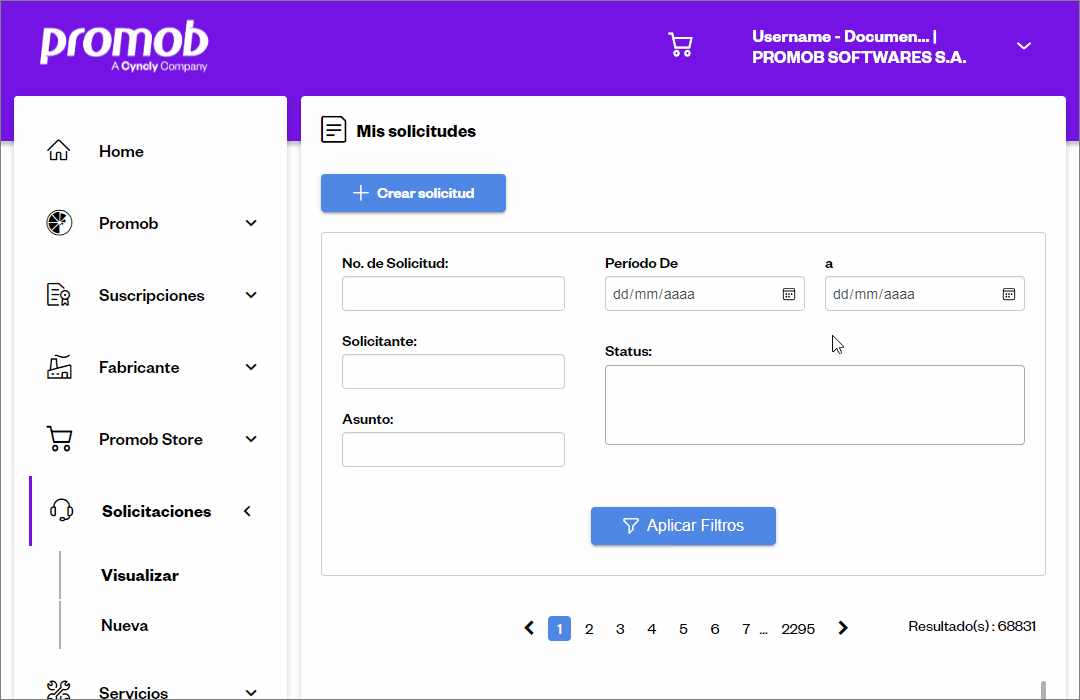Click the Mis solicitudes heading
This screenshot has height=700, width=1080.
pos(416,131)
